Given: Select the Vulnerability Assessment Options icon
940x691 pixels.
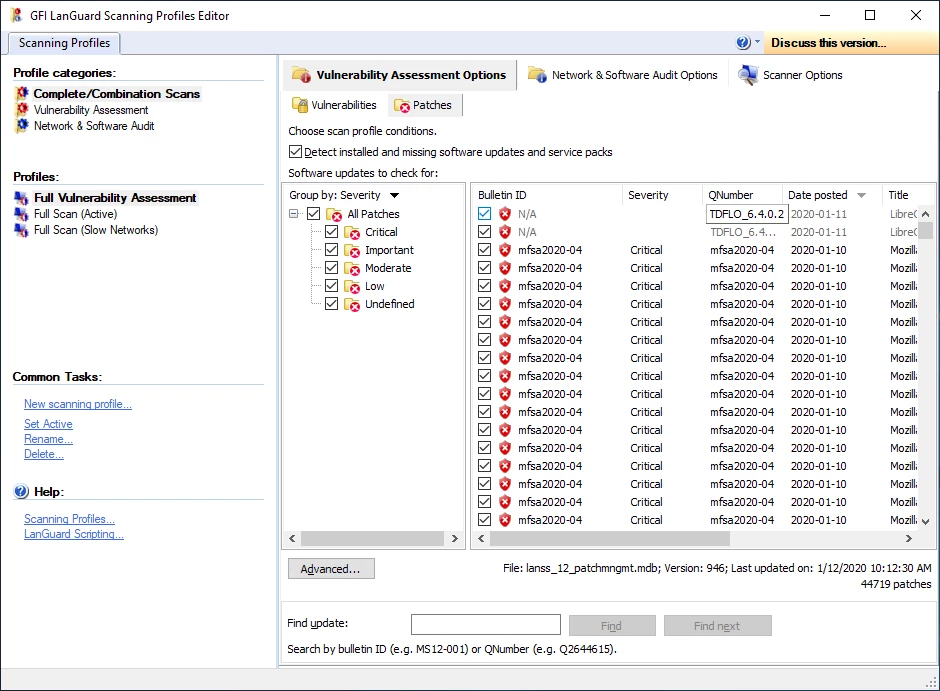Looking at the screenshot, I should [304, 74].
